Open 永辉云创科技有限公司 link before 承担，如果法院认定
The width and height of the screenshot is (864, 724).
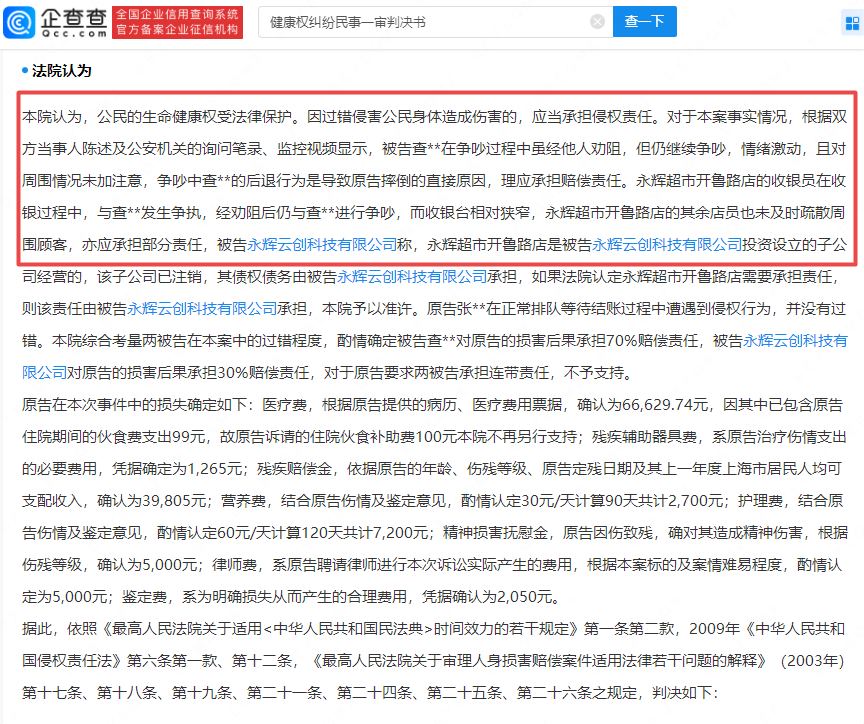tap(412, 277)
